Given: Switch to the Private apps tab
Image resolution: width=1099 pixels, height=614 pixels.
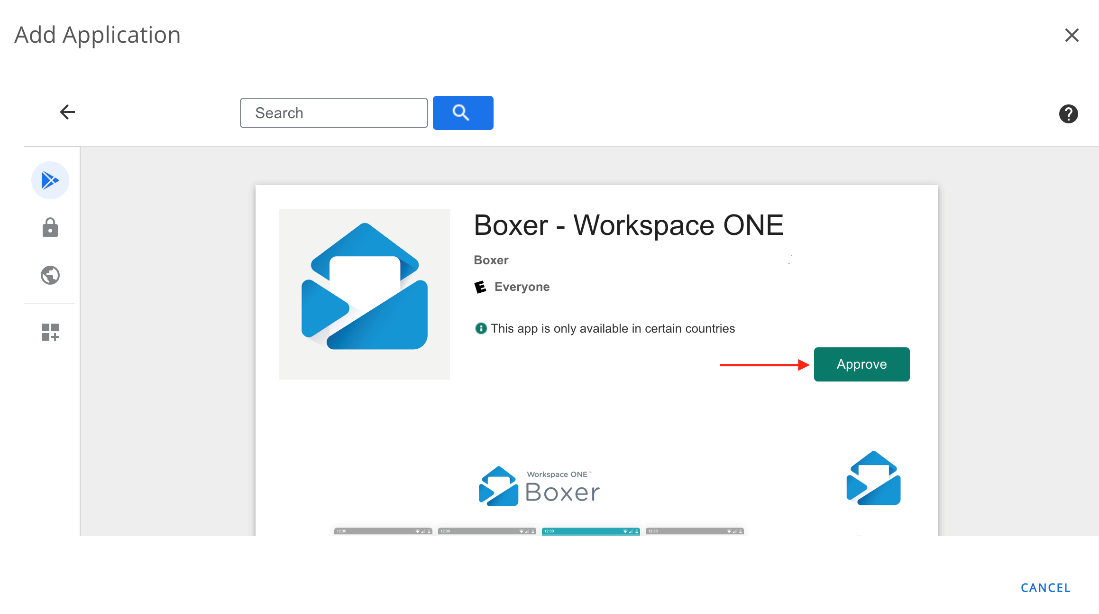Looking at the screenshot, I should [50, 228].
